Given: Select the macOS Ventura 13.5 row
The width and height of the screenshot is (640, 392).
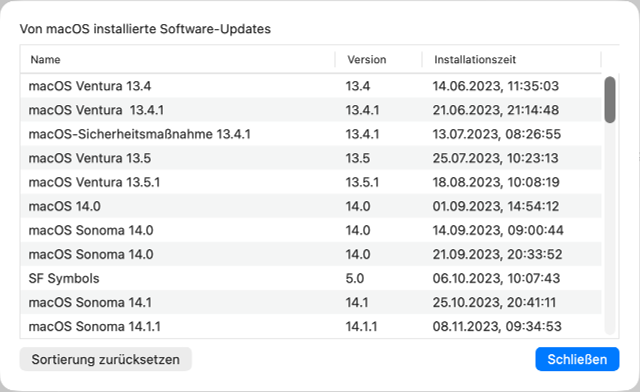Looking at the screenshot, I should coord(311,158).
